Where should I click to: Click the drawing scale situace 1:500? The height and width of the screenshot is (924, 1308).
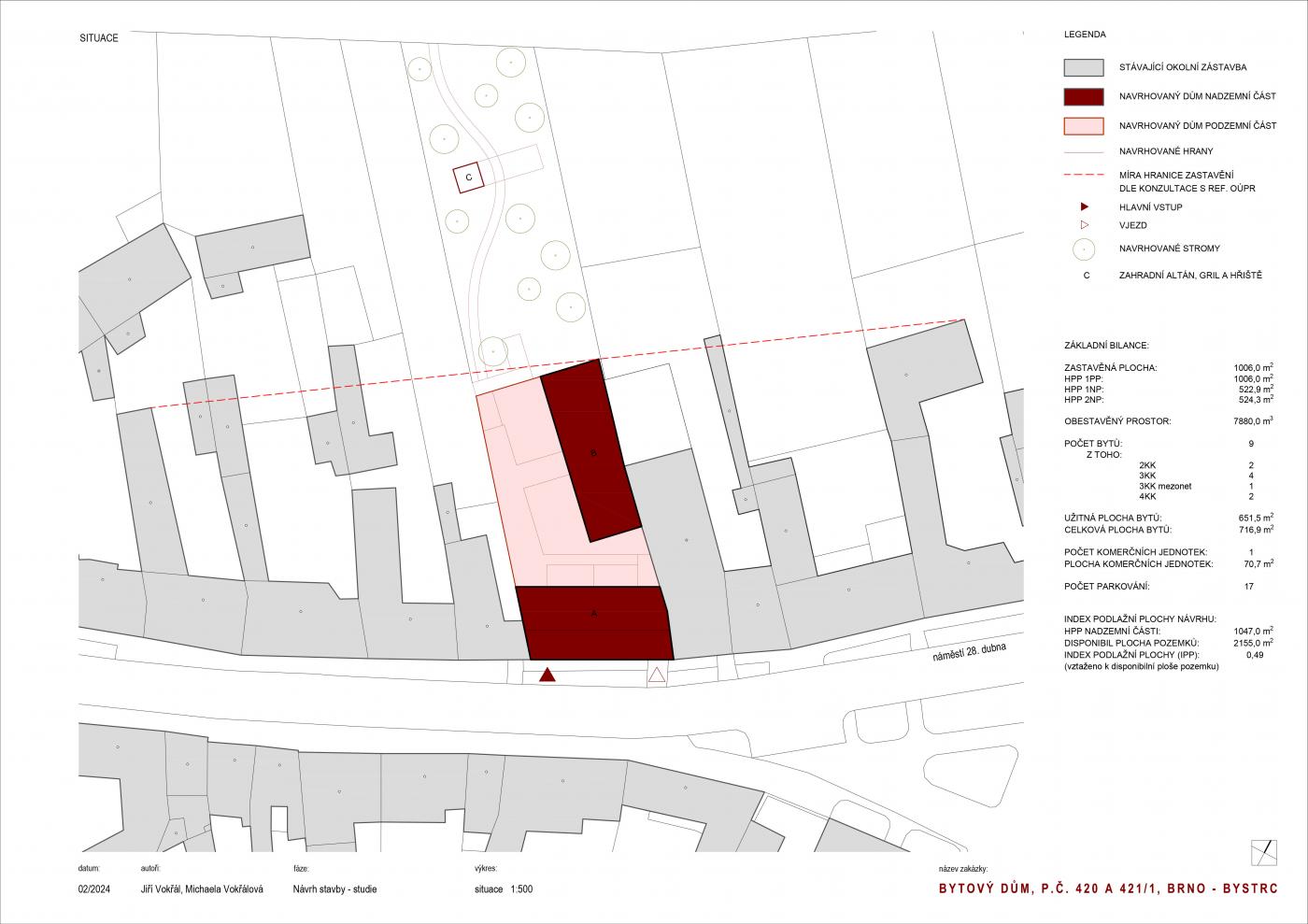[x=503, y=889]
